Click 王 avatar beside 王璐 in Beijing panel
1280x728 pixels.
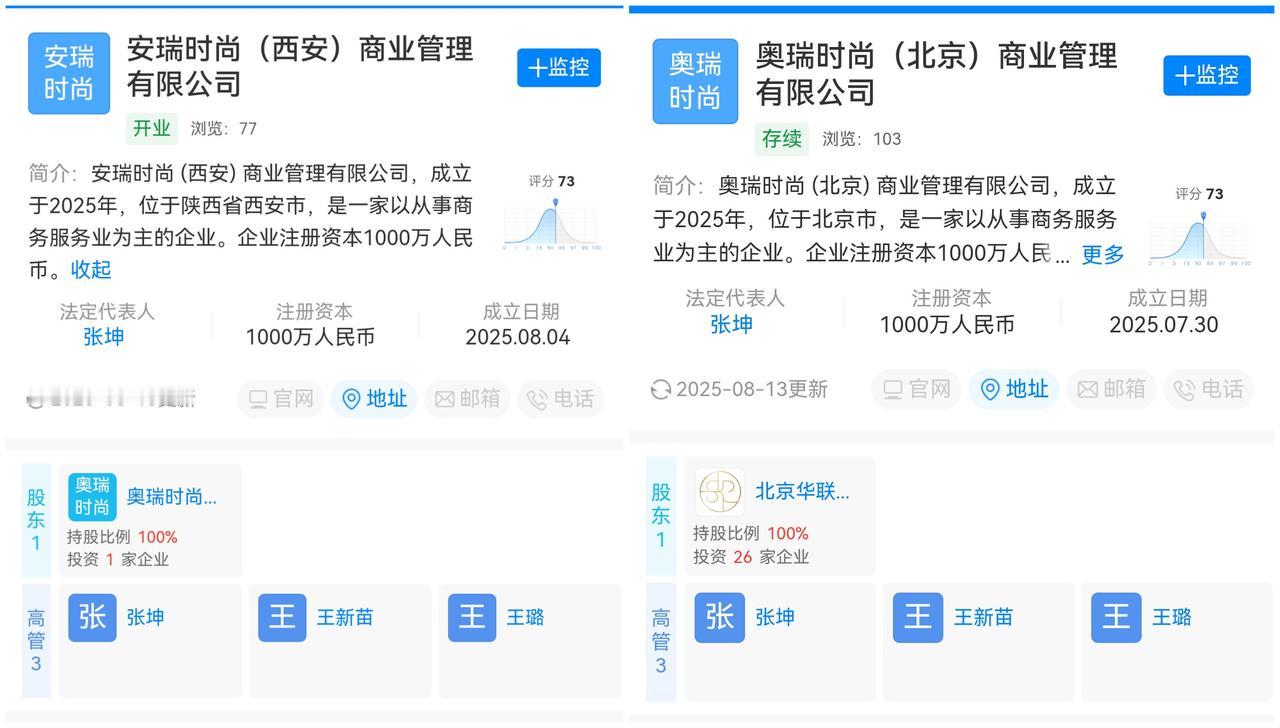(x=1116, y=617)
